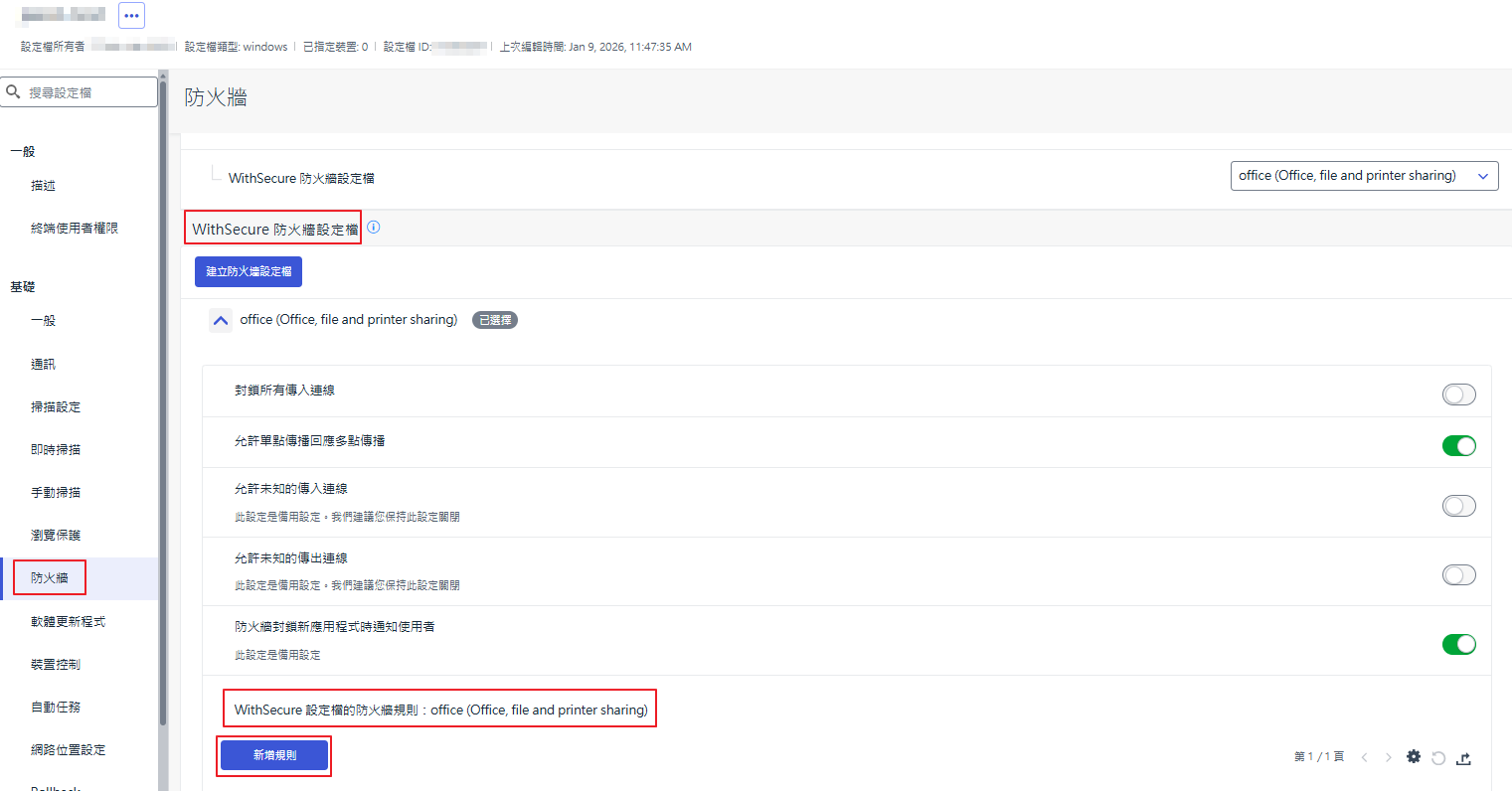1512x791 pixels.
Task: Click the 防火牆 page heading
Action: coord(216,97)
